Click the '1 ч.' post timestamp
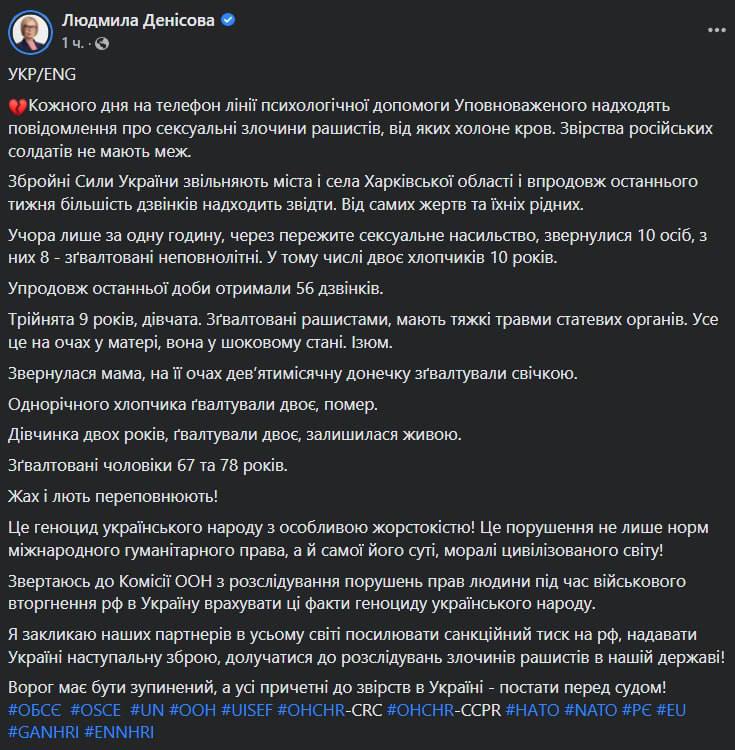The image size is (735, 750). [73, 43]
